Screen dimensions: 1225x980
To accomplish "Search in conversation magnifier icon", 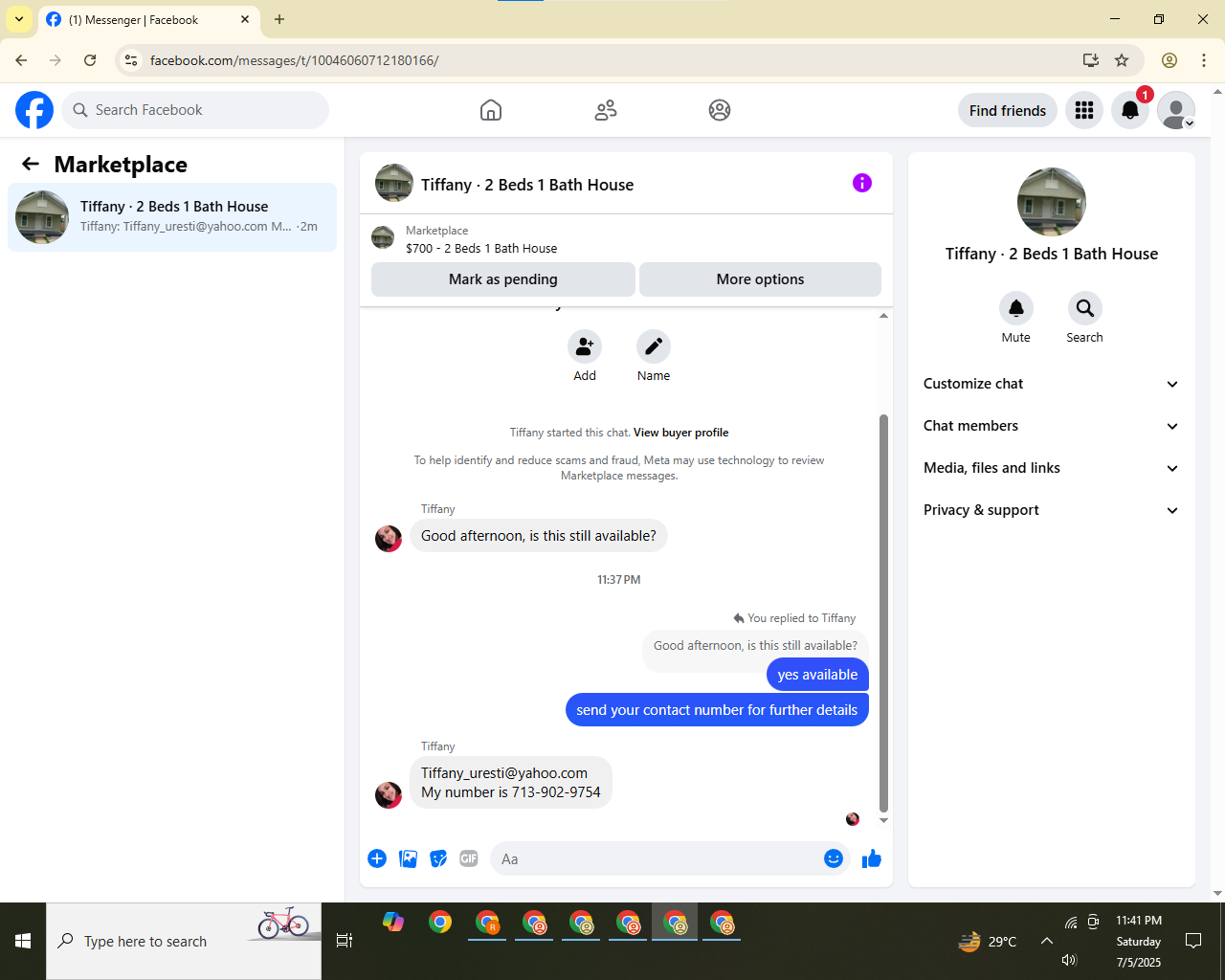I will (1085, 308).
